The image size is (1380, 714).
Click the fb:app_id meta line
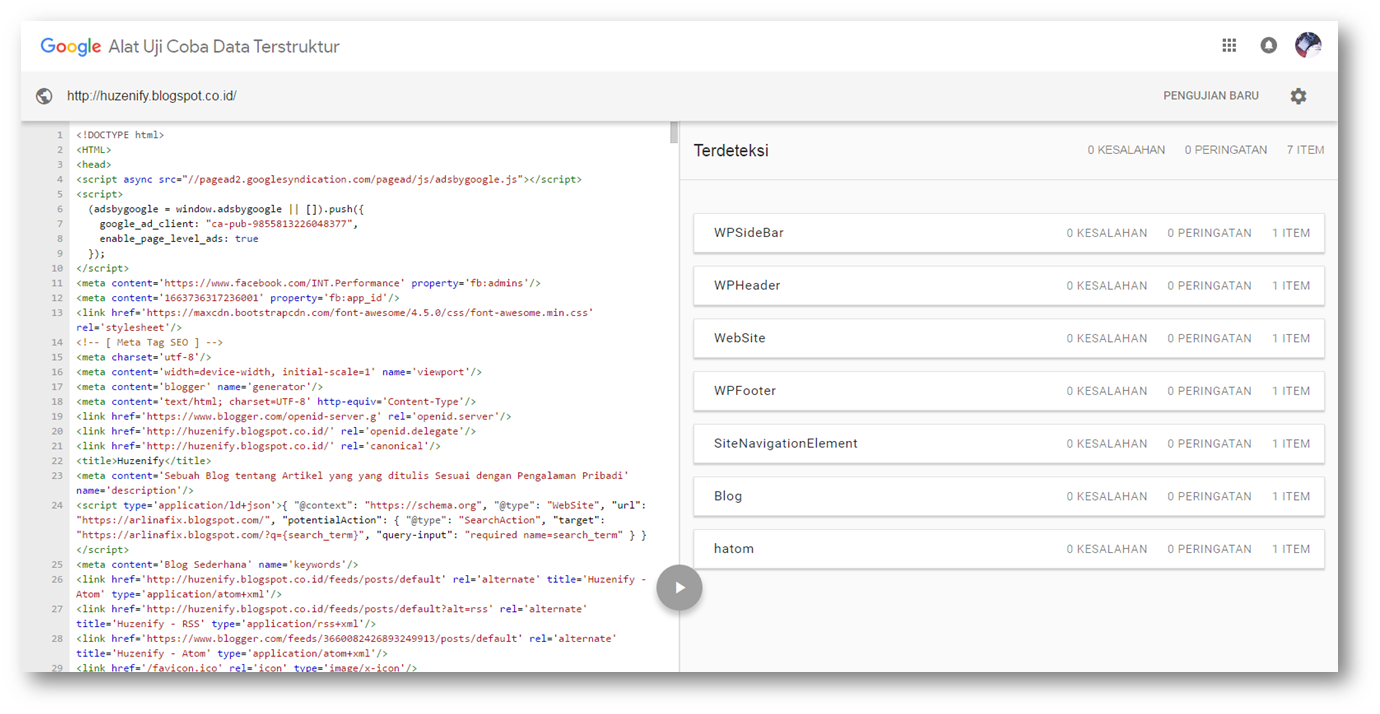pyautogui.click(x=238, y=298)
